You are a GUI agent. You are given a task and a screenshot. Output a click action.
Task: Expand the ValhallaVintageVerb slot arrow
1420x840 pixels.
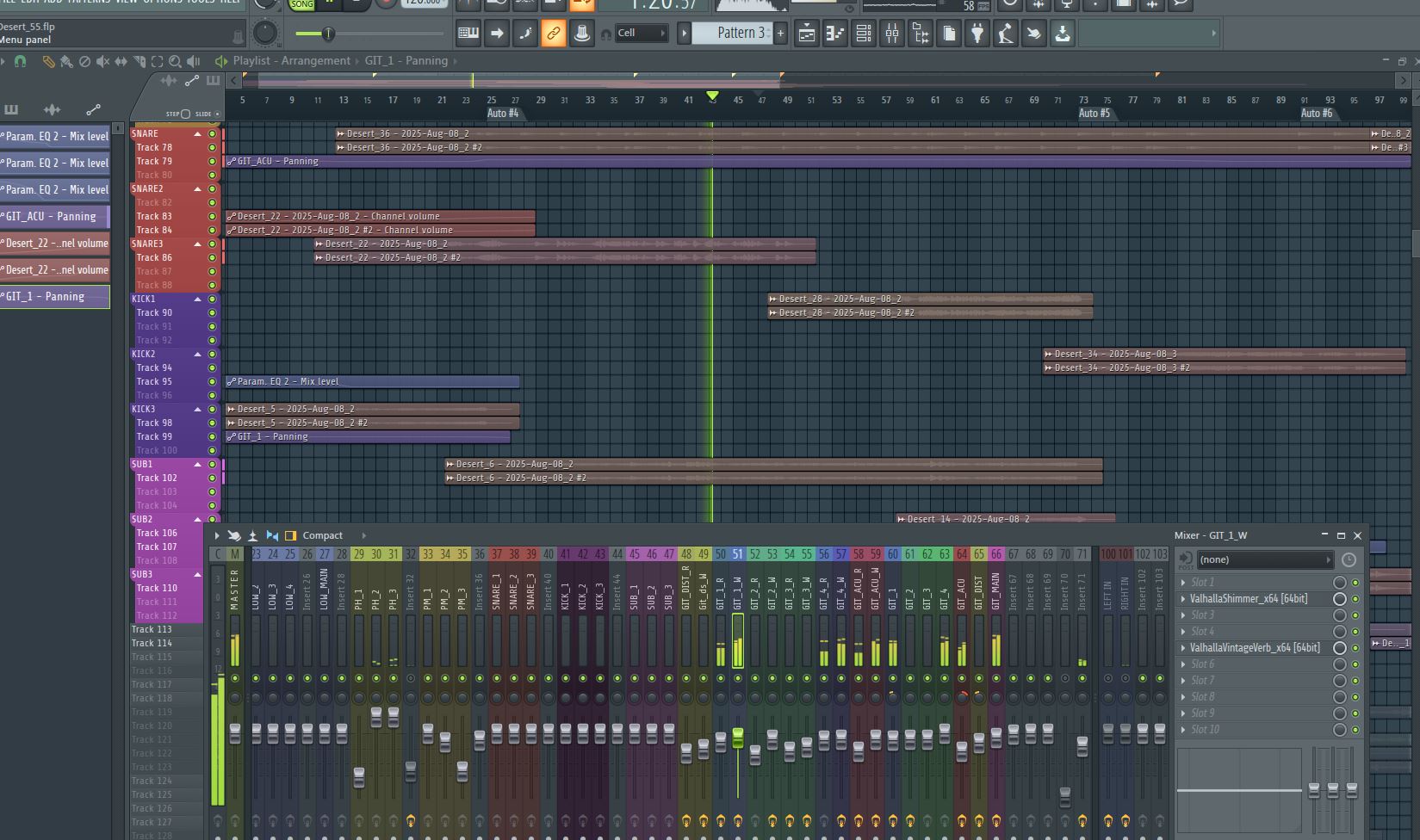click(1183, 648)
